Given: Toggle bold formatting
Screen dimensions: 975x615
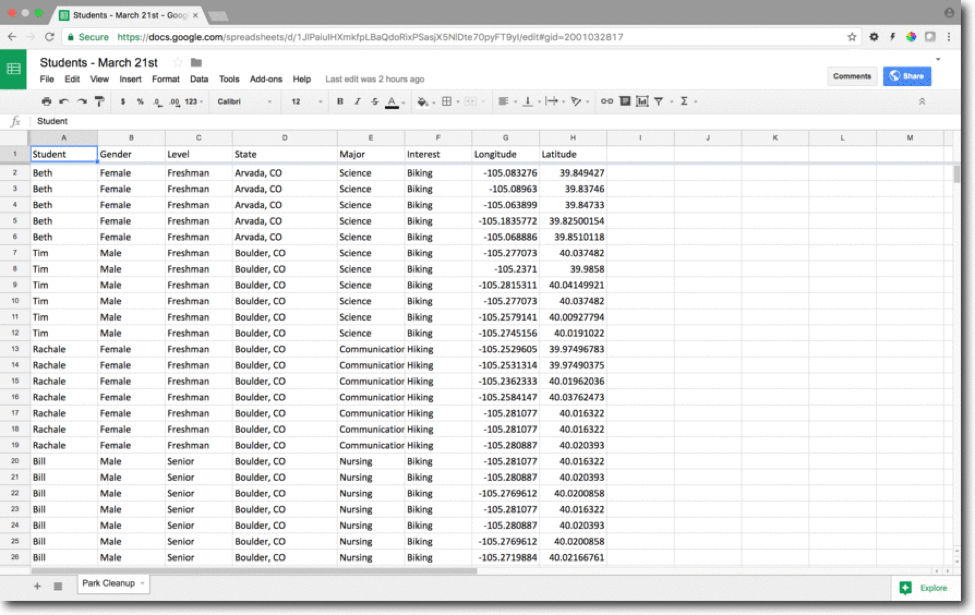Looking at the screenshot, I should point(340,101).
